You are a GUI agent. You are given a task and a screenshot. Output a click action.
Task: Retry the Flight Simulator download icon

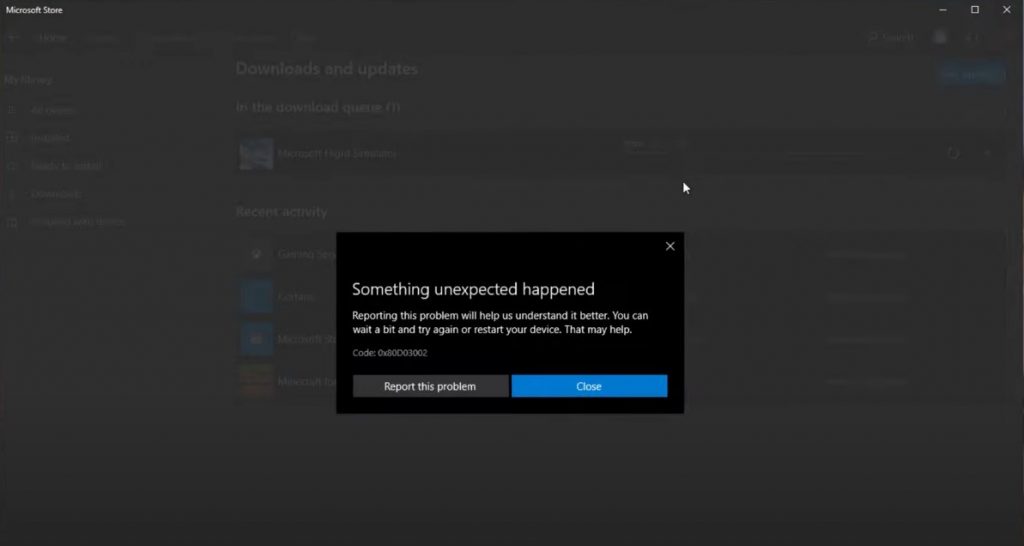[x=953, y=153]
